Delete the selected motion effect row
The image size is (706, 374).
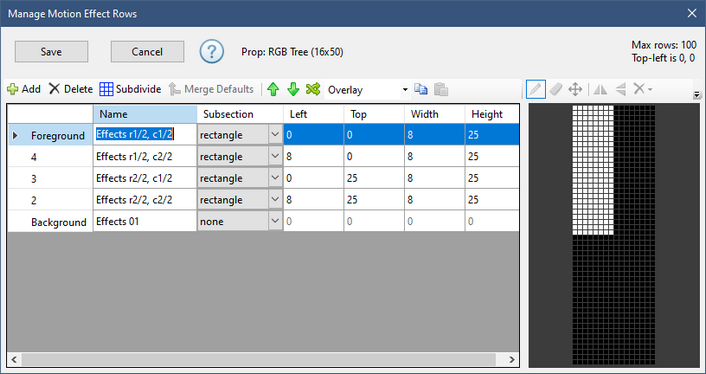tap(71, 89)
